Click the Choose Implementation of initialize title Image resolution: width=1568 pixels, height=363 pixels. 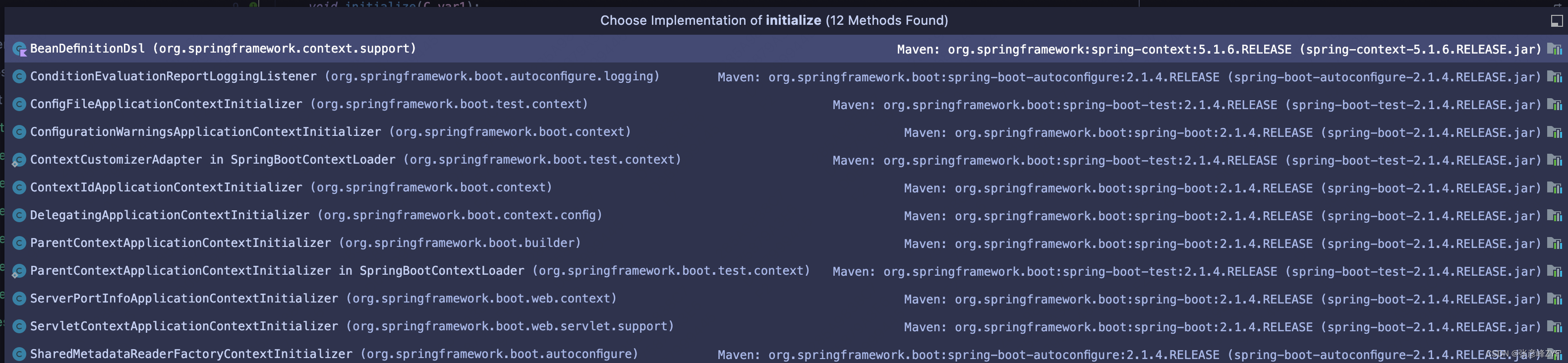pyautogui.click(x=774, y=21)
